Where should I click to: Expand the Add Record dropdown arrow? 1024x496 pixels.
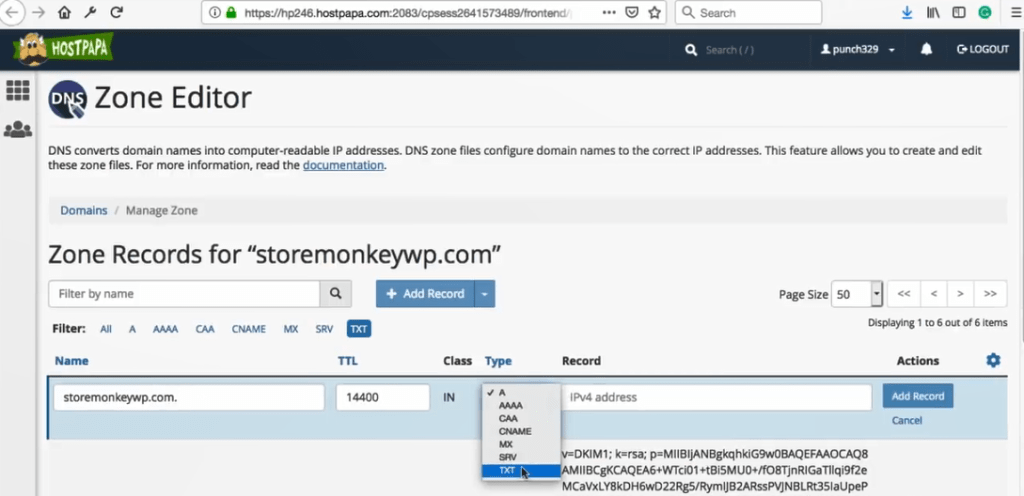485,294
